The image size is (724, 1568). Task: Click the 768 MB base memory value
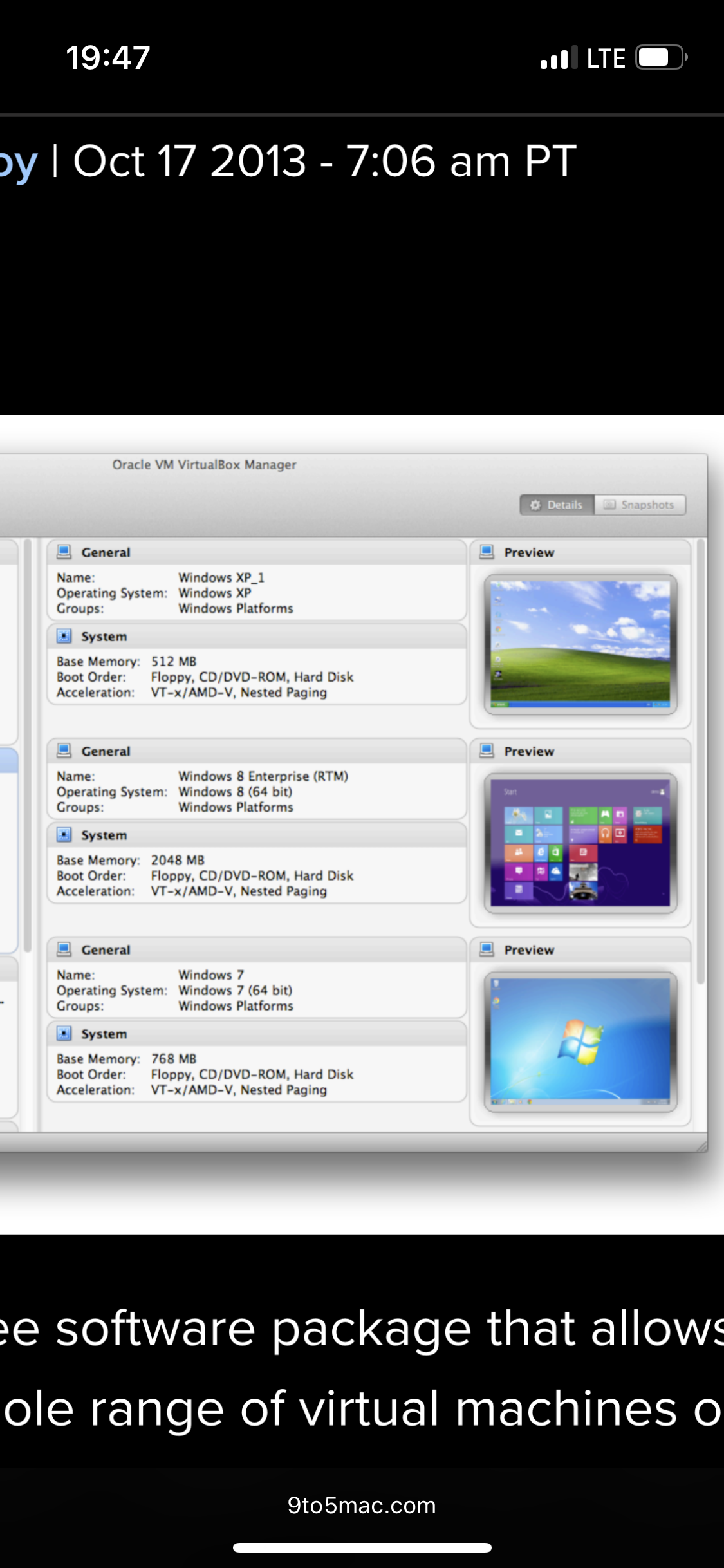pos(174,1059)
